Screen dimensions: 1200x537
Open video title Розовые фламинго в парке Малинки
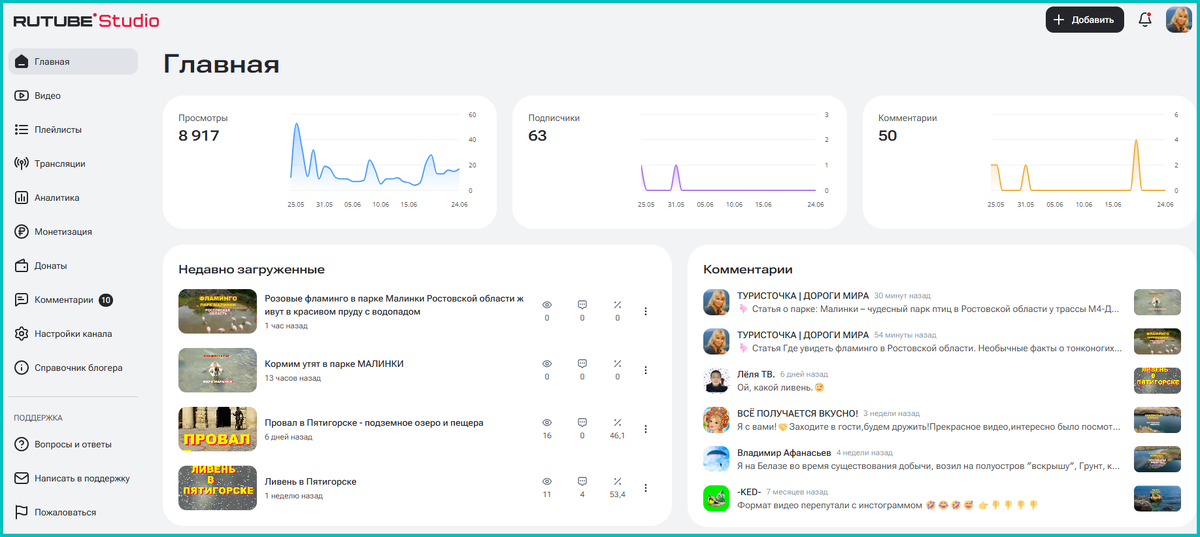point(394,305)
